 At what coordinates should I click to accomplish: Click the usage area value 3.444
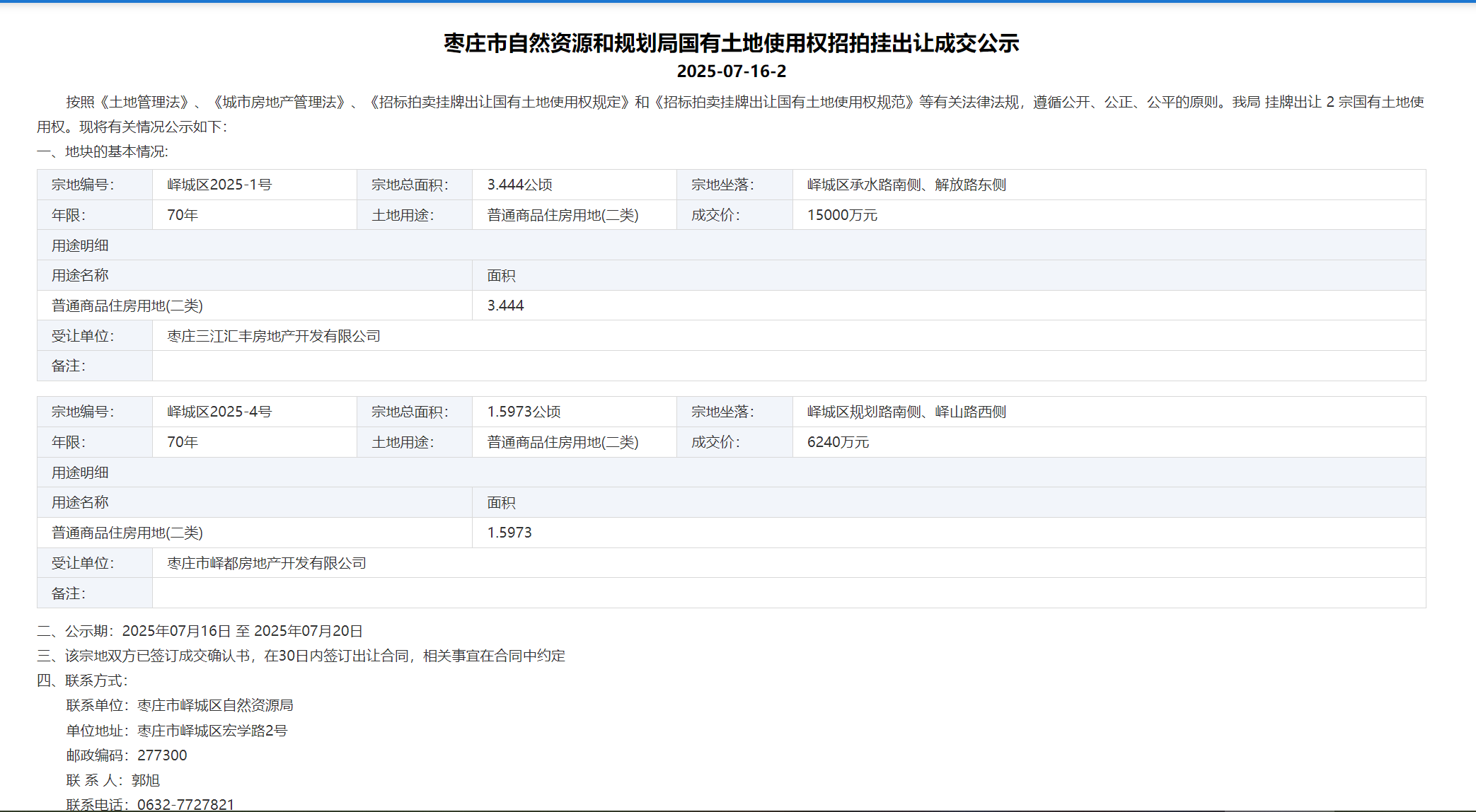point(505,306)
